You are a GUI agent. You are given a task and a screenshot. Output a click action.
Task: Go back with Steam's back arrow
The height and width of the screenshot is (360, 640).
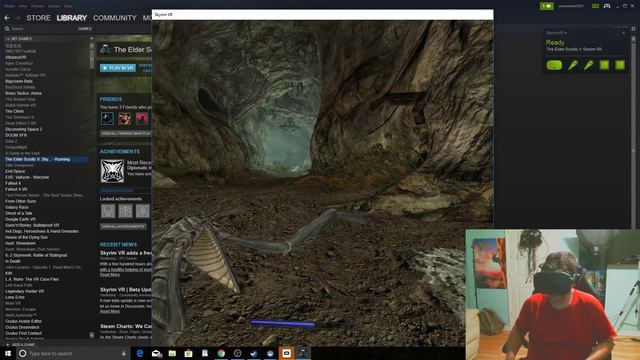pyautogui.click(x=7, y=18)
